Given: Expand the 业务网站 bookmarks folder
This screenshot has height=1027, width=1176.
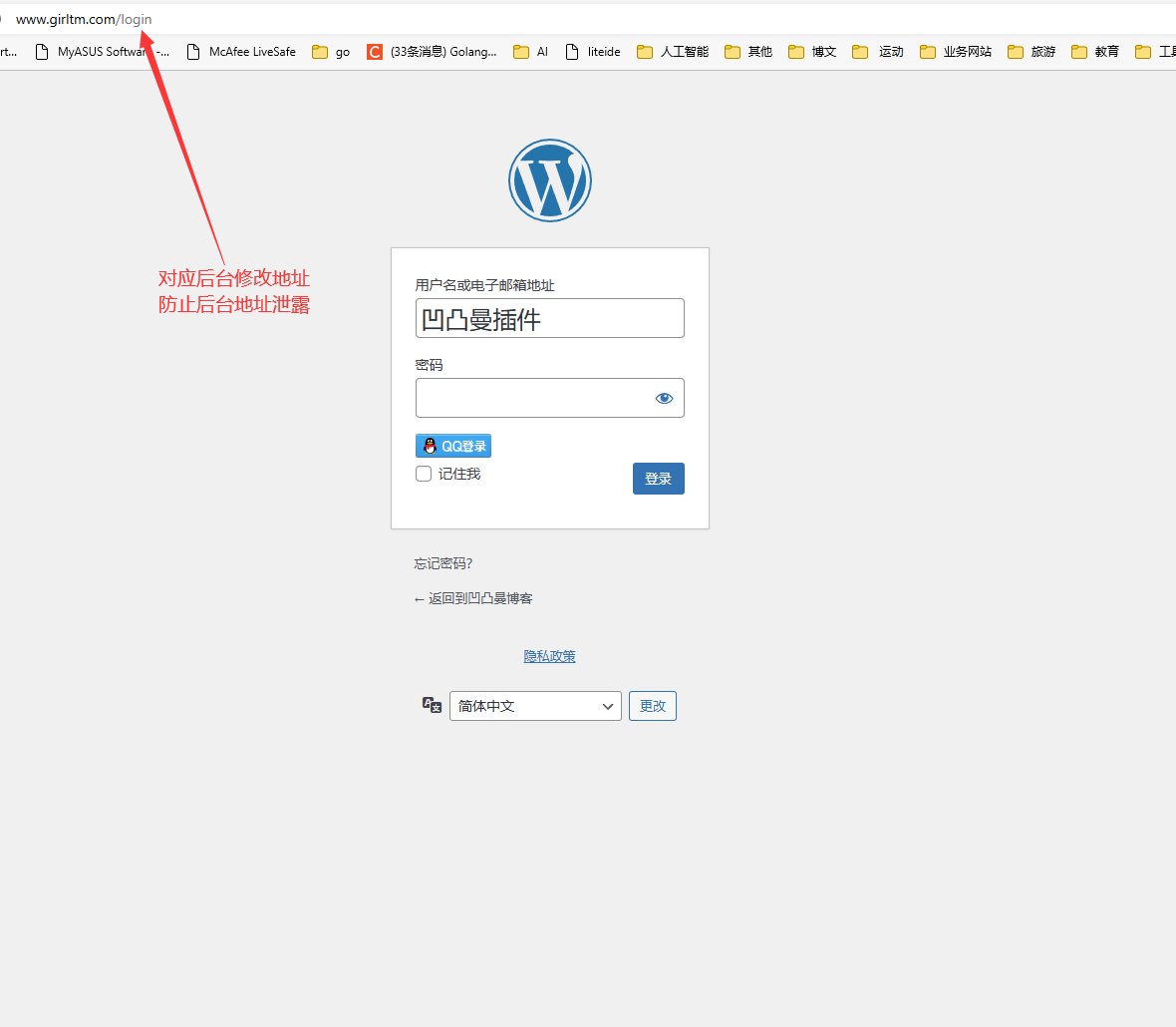Looking at the screenshot, I should (956, 52).
